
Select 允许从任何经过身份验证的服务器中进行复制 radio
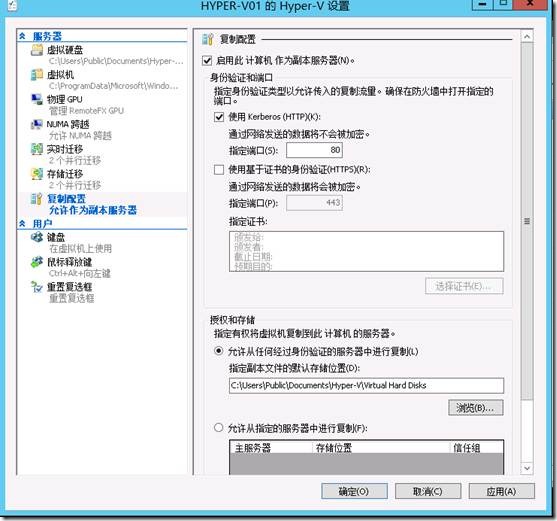point(218,351)
